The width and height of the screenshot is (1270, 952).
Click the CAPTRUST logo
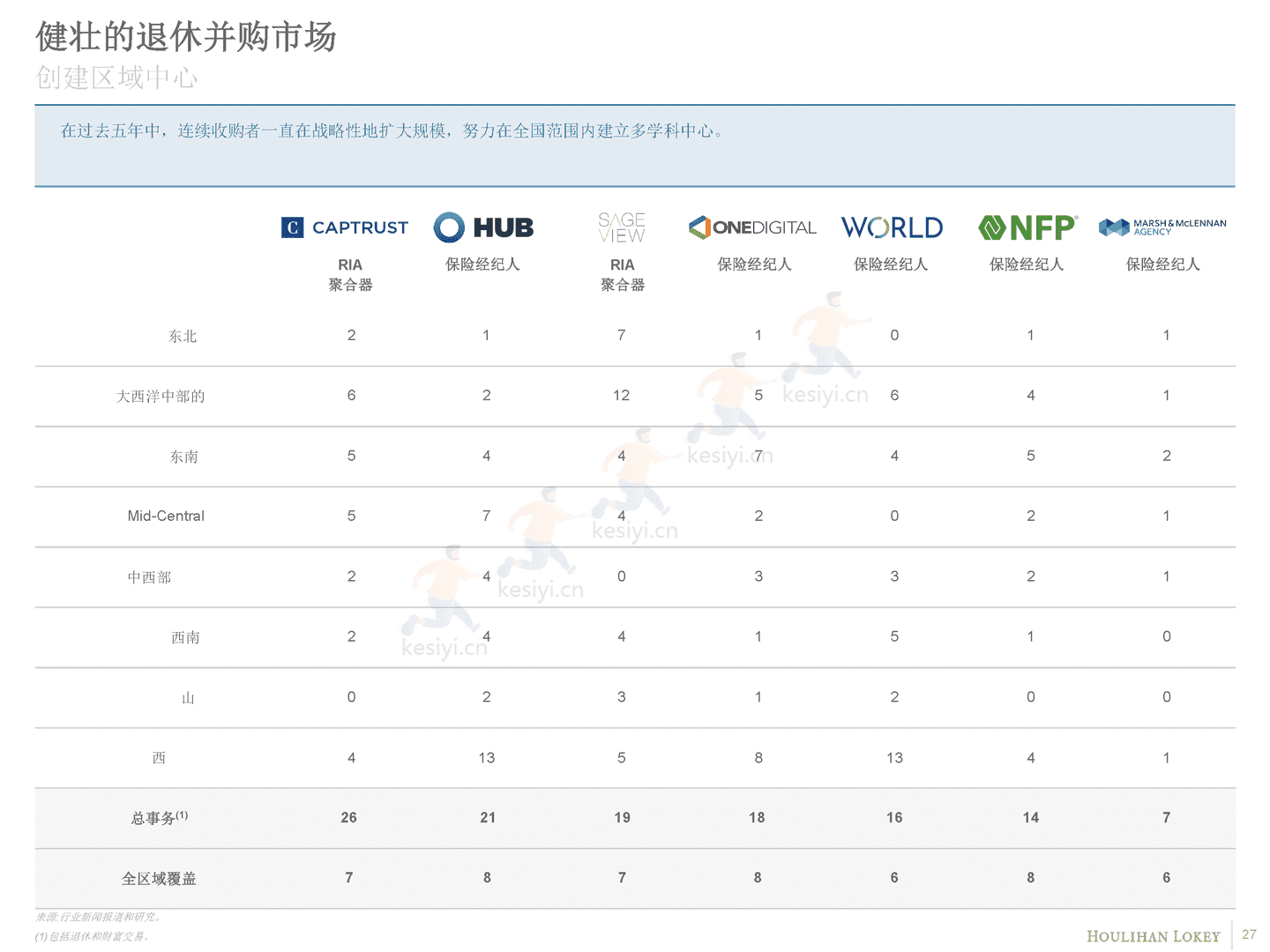point(345,227)
